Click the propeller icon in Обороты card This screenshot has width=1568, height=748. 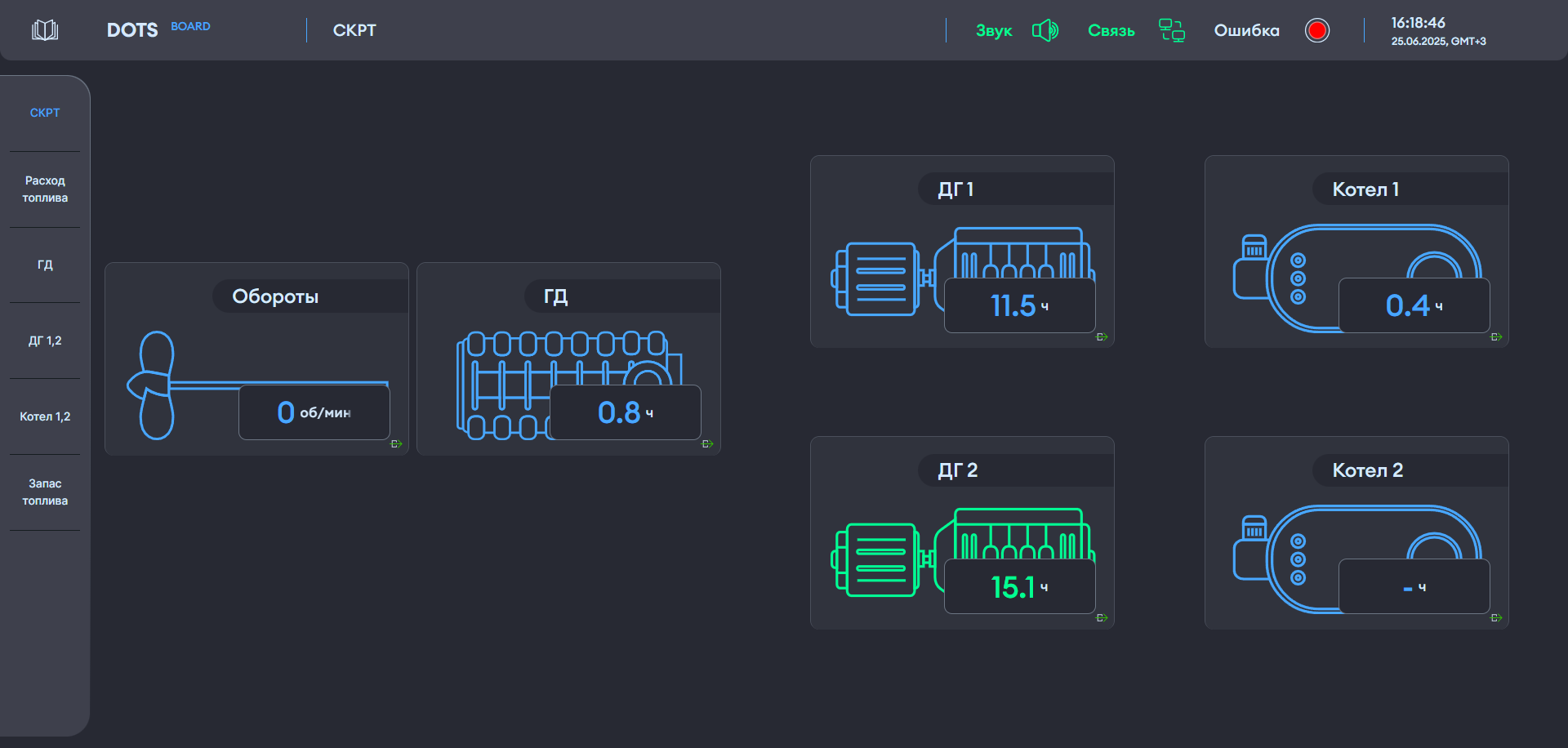[155, 385]
